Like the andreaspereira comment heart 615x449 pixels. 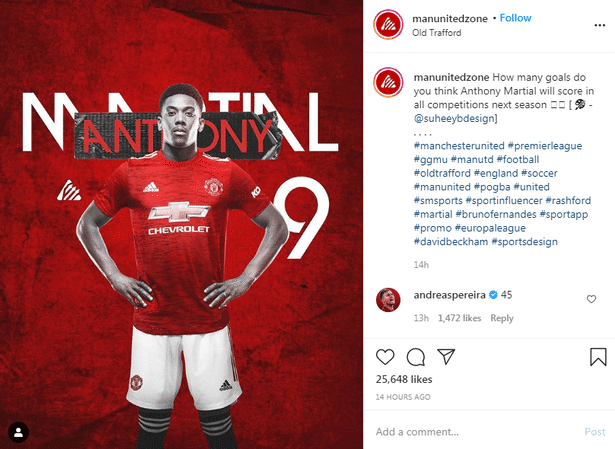coord(591,299)
